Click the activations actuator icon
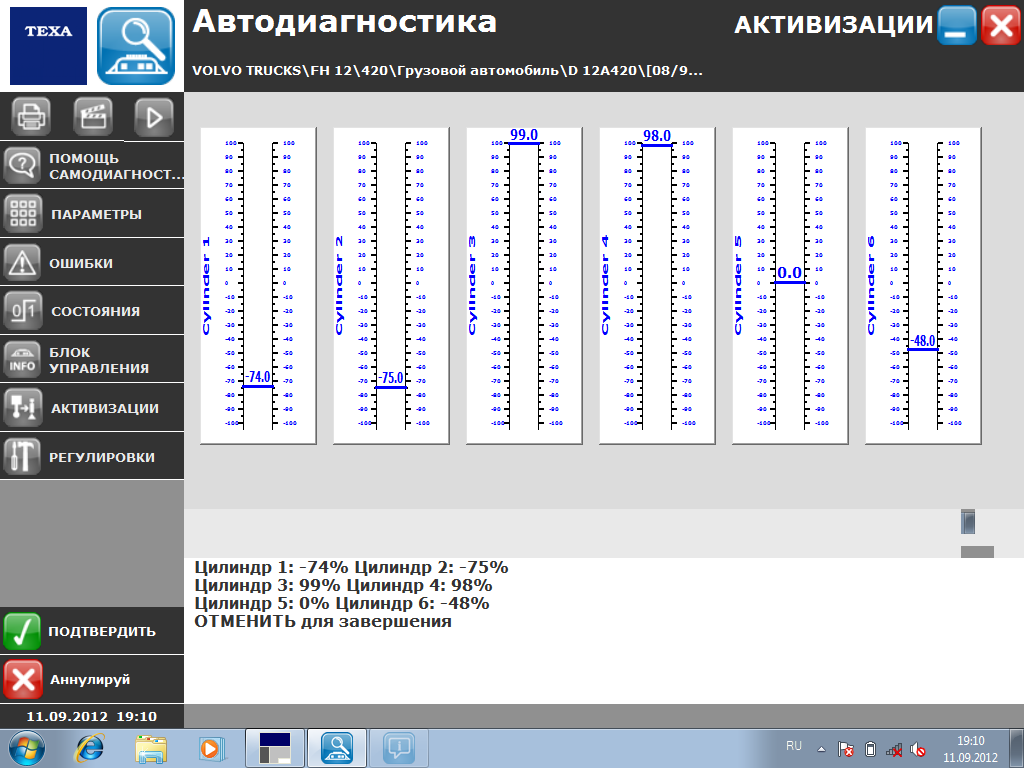The height and width of the screenshot is (768, 1024). pos(23,408)
